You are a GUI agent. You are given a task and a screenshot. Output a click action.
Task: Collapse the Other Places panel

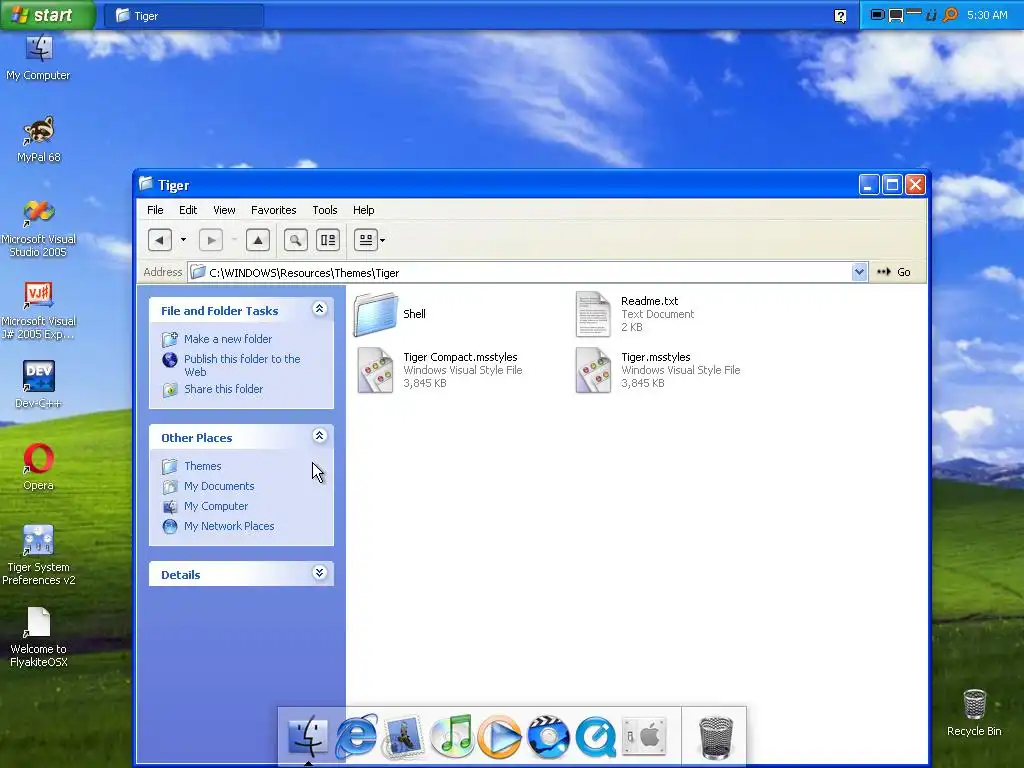tap(319, 436)
